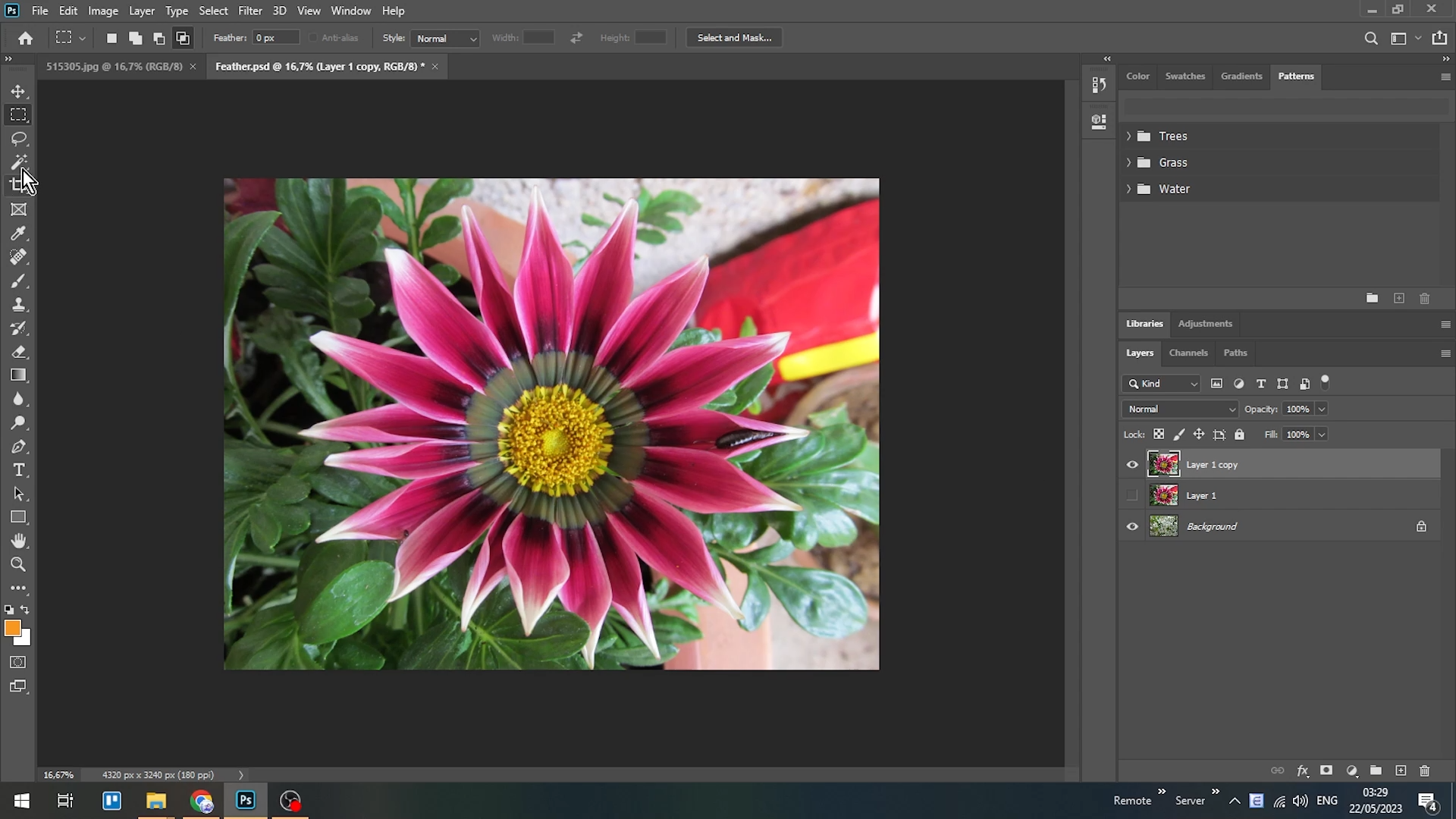Expand the Trees patterns group
Image resolution: width=1456 pixels, height=819 pixels.
tap(1129, 136)
